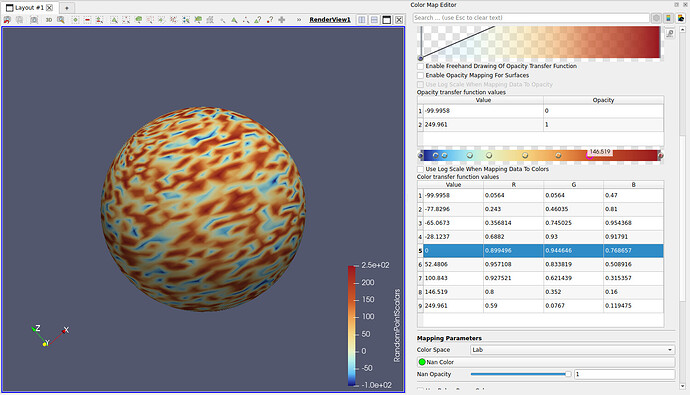Select opacity table value -99.9958 cell

(483, 111)
